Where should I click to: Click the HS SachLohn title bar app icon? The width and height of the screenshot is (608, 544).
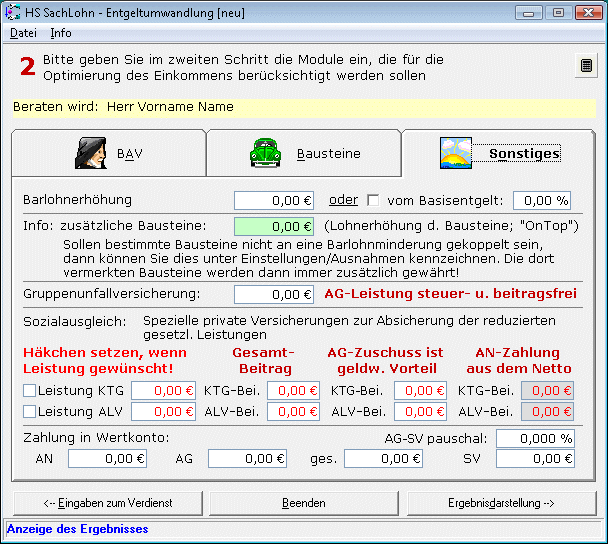click(x=12, y=13)
